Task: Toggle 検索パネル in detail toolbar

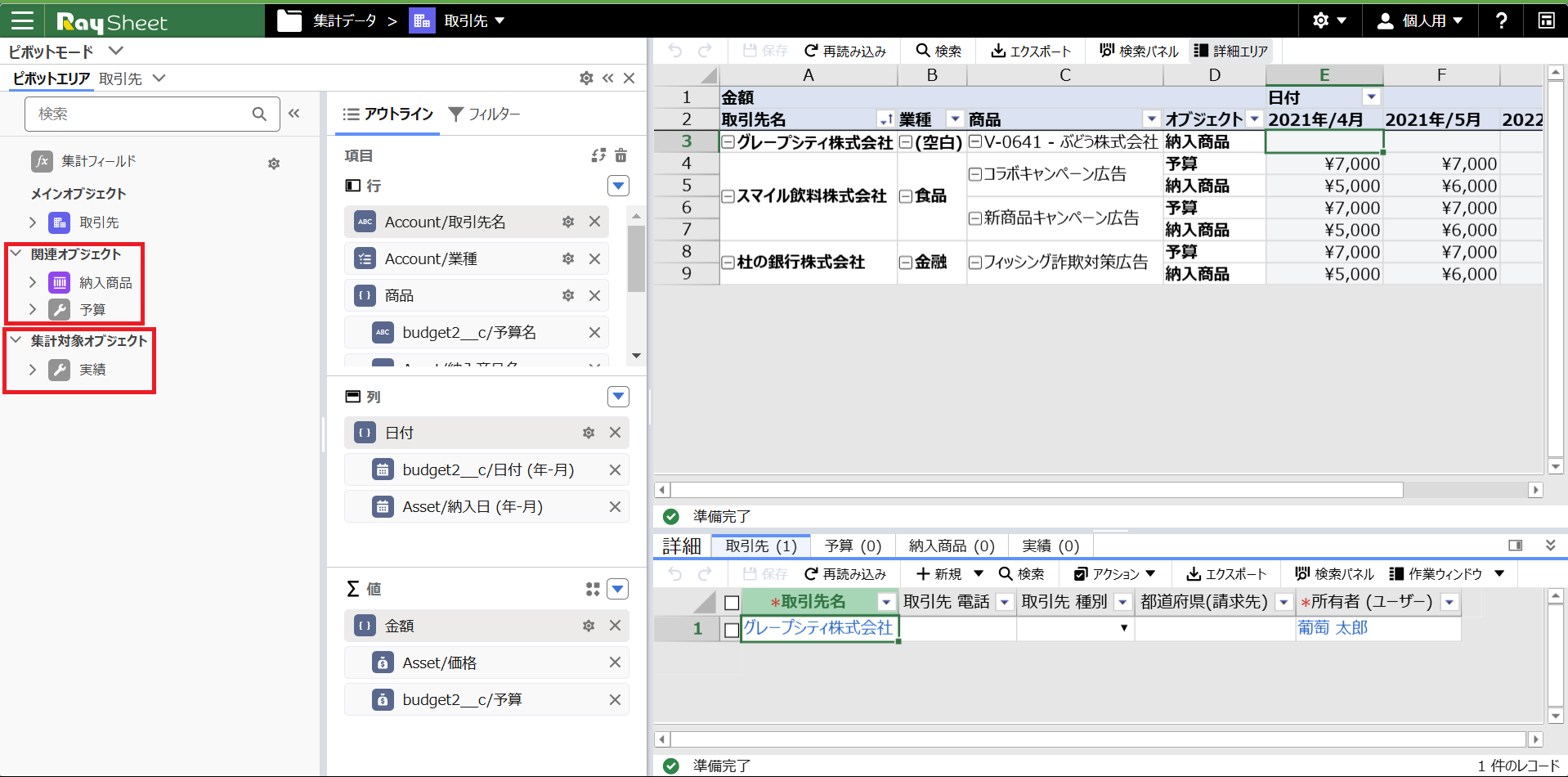Action: [1334, 574]
